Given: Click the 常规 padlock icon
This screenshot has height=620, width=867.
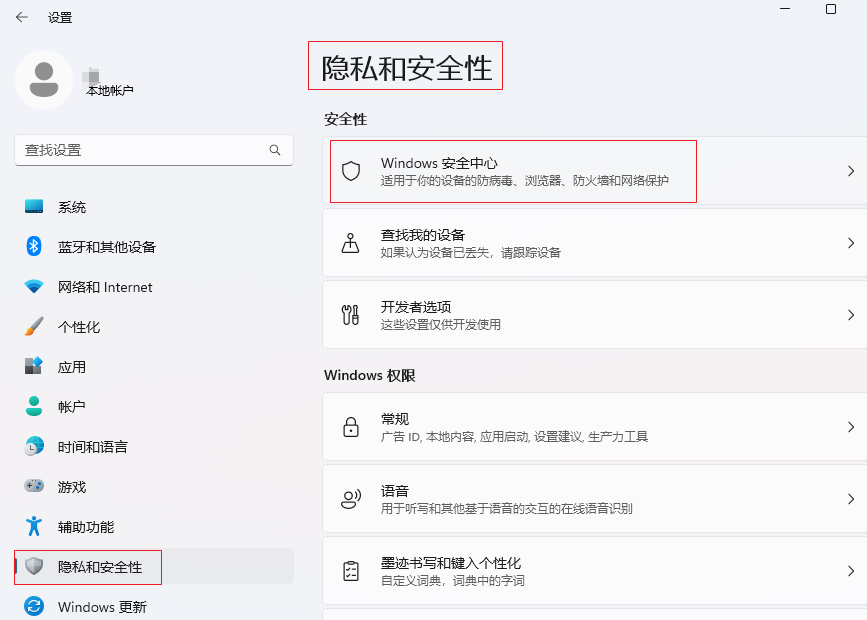Looking at the screenshot, I should click(351, 427).
